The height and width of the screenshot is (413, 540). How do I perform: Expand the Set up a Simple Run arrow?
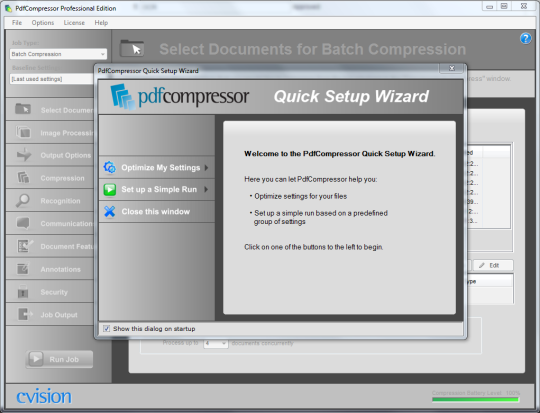[206, 189]
